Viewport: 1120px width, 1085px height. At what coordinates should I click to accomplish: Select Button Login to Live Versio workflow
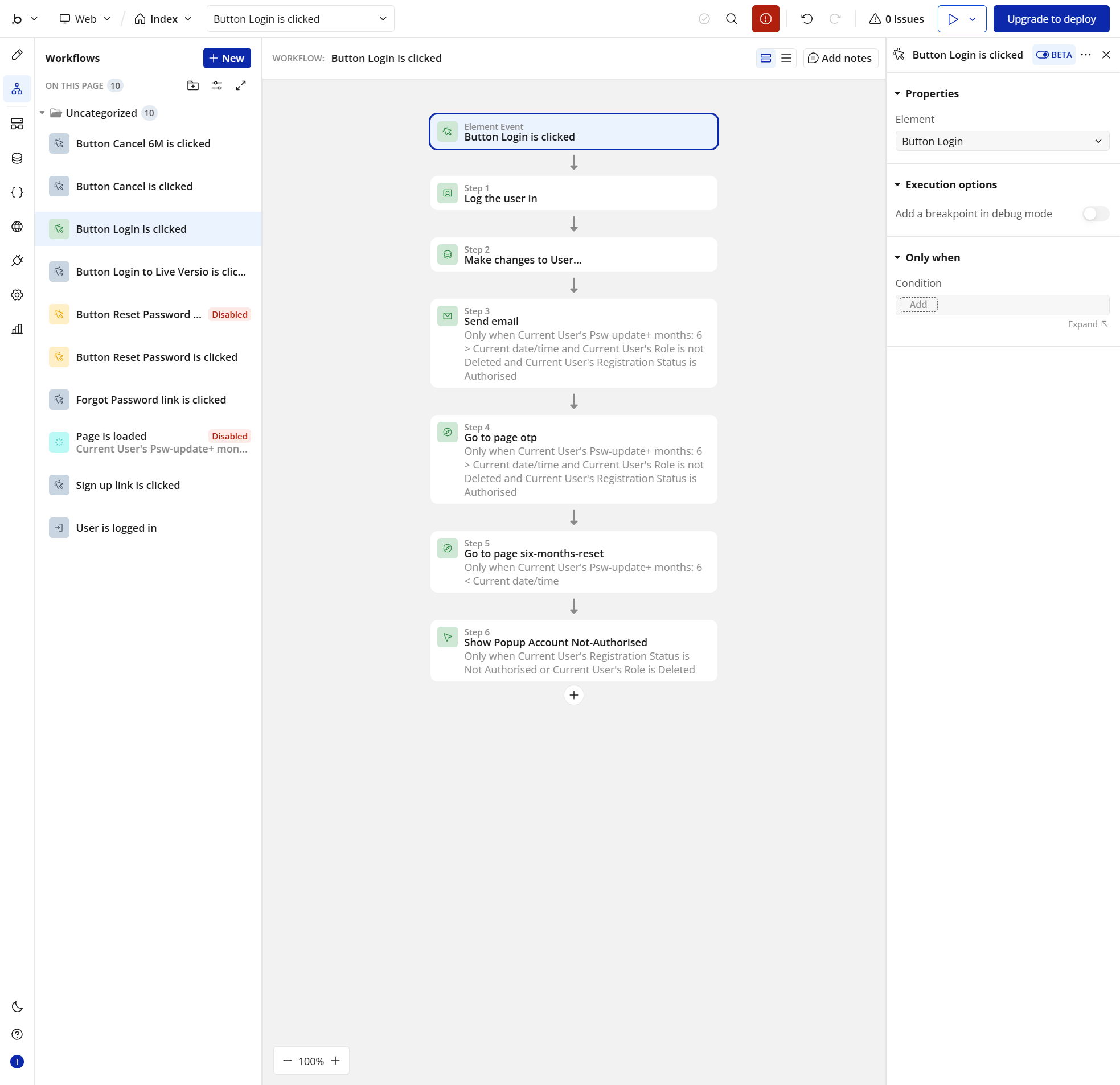click(x=149, y=272)
